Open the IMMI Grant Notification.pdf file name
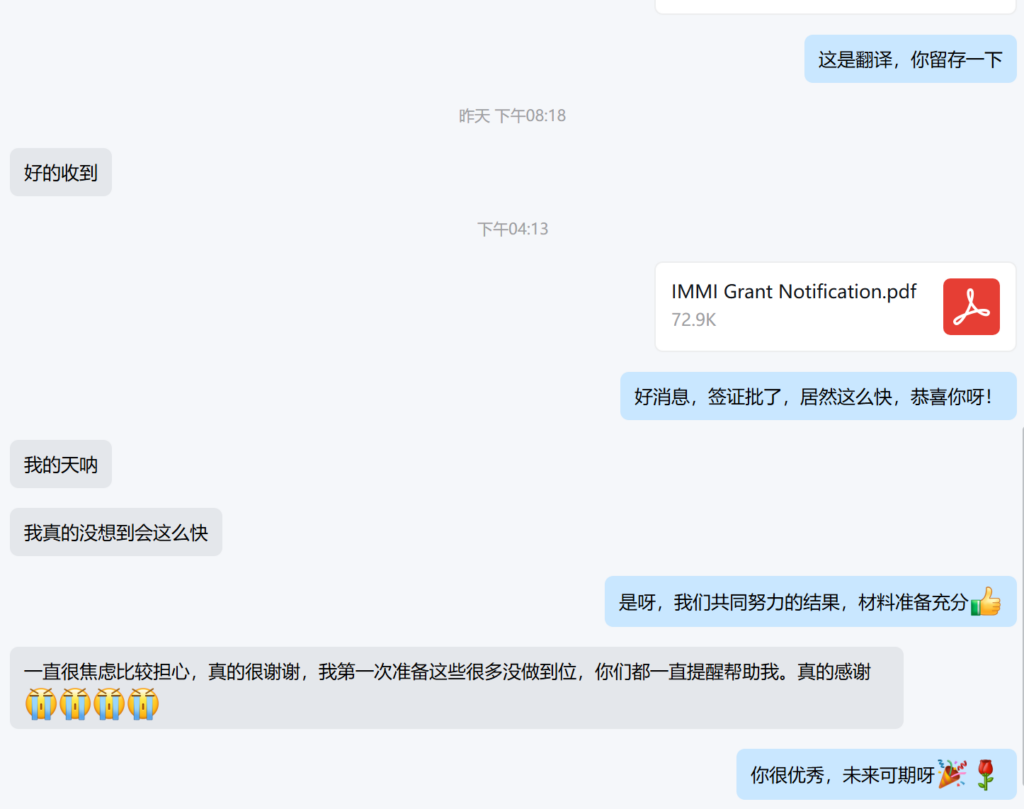 click(x=793, y=292)
